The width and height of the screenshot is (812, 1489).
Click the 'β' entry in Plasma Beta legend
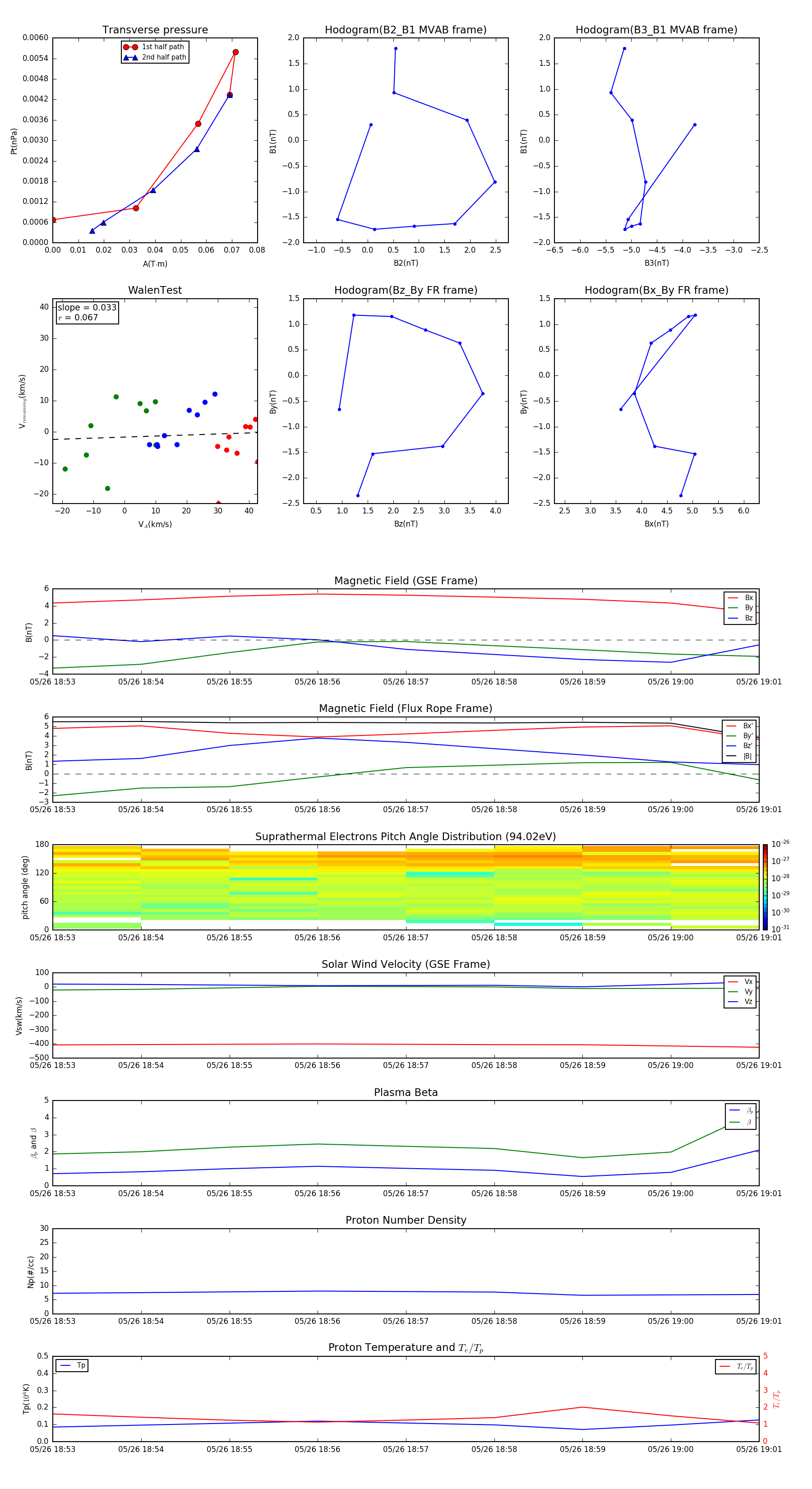741,1122
